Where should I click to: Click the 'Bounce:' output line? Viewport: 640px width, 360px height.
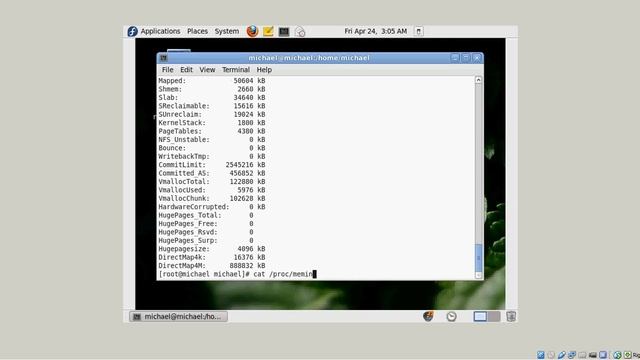coord(212,148)
